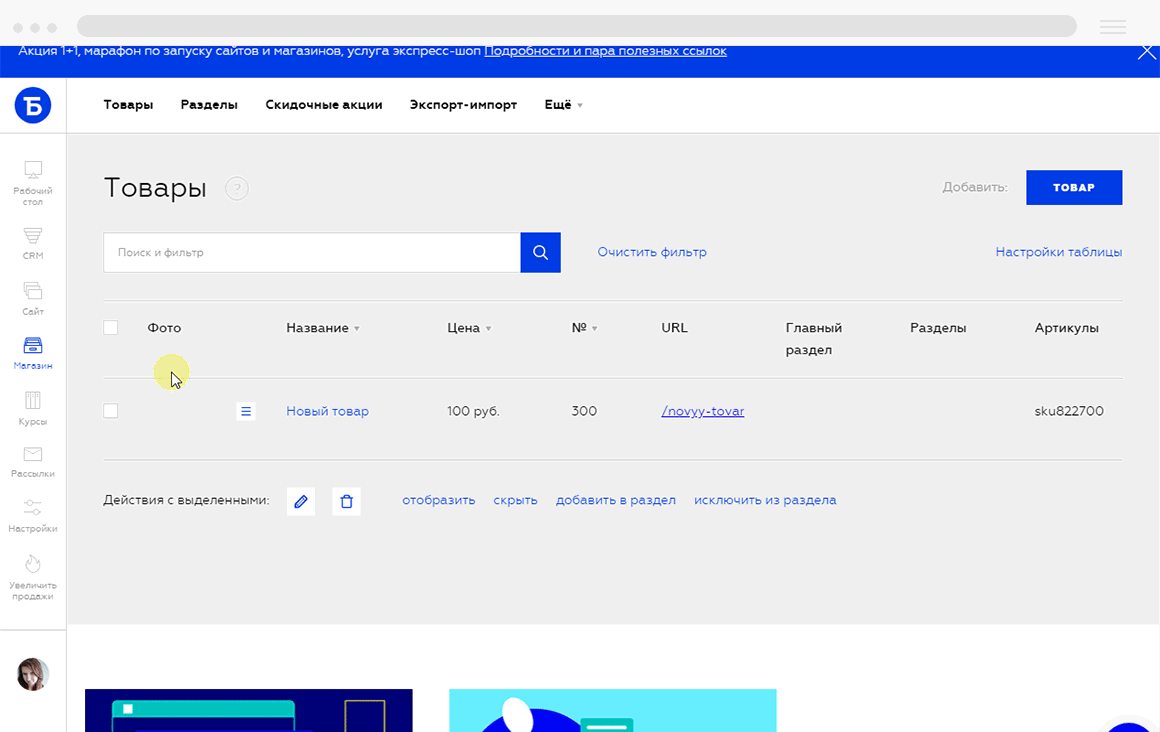
Task: Click the Фото column header
Action: click(164, 328)
